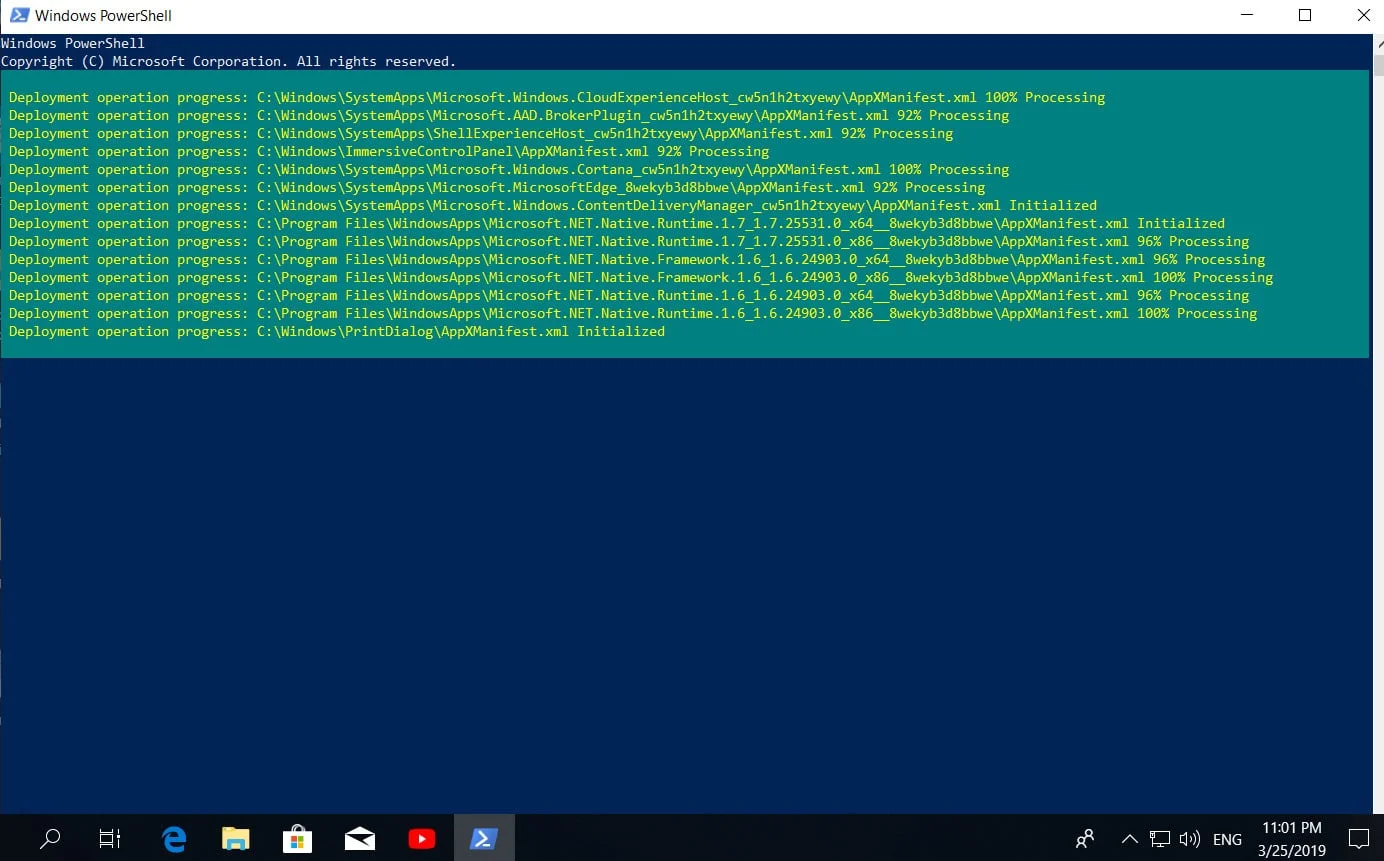This screenshot has width=1384, height=861.
Task: Click the ShellExperienceHost deployment progress line
Action: 481,134
